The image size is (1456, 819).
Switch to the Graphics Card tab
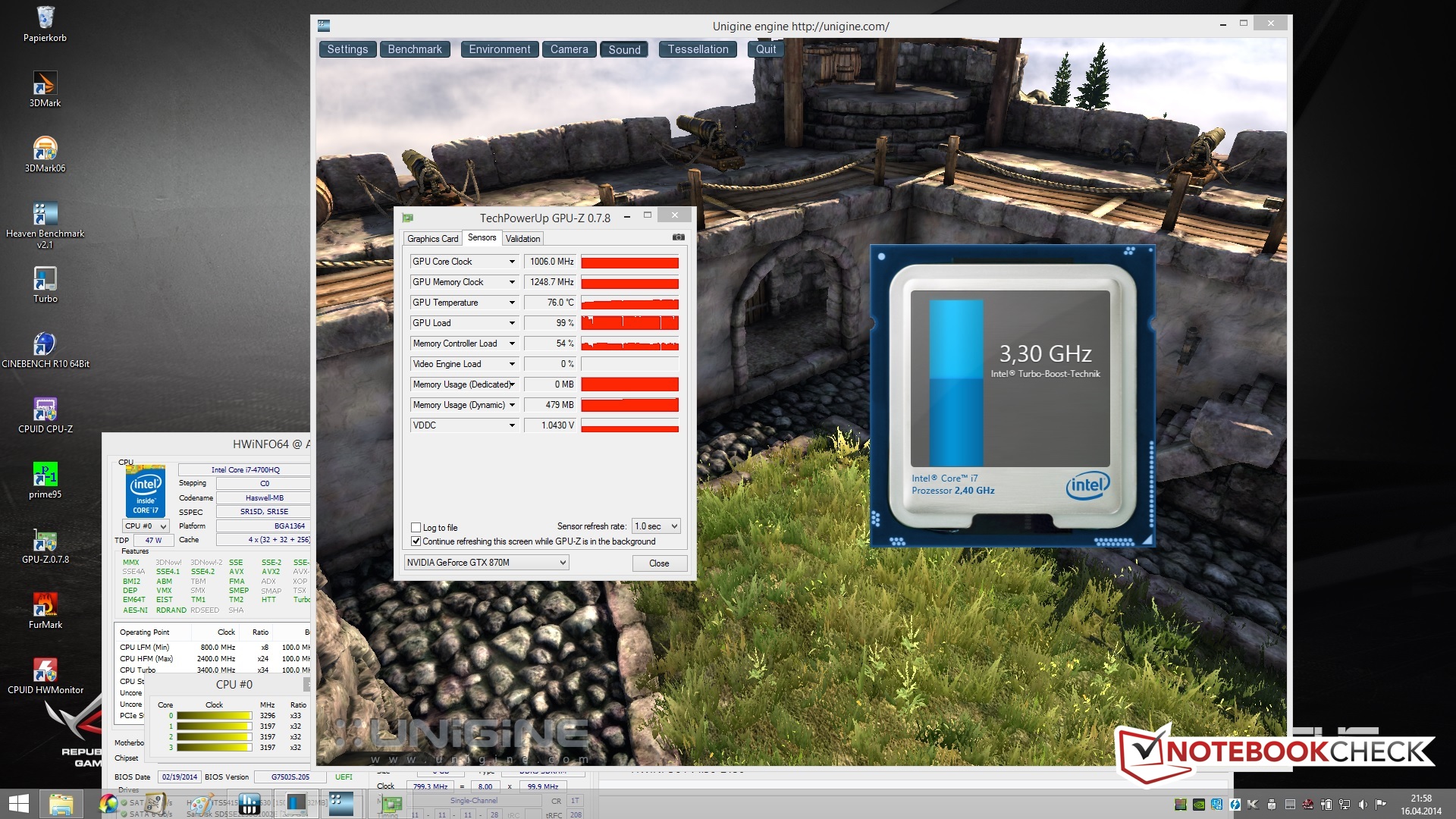(x=432, y=238)
